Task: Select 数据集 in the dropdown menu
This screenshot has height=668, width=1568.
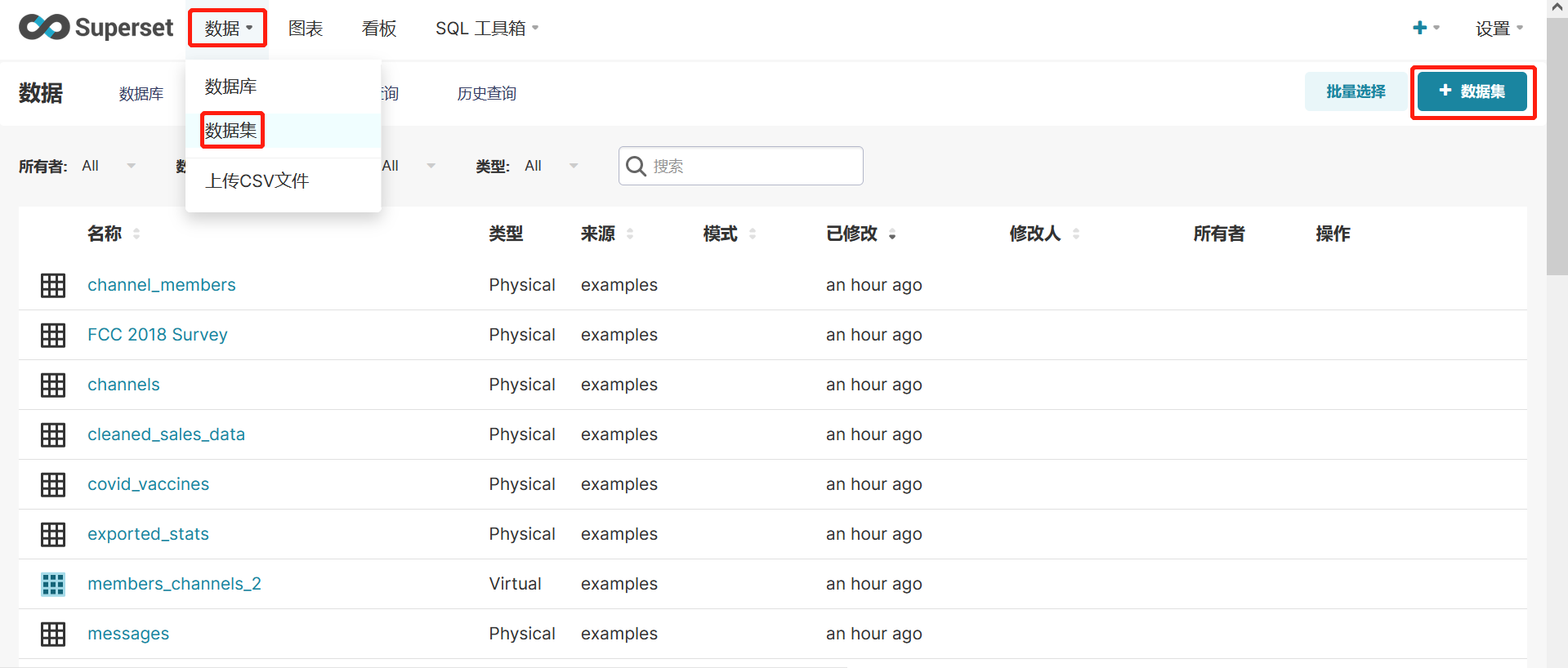Action: (x=284, y=131)
